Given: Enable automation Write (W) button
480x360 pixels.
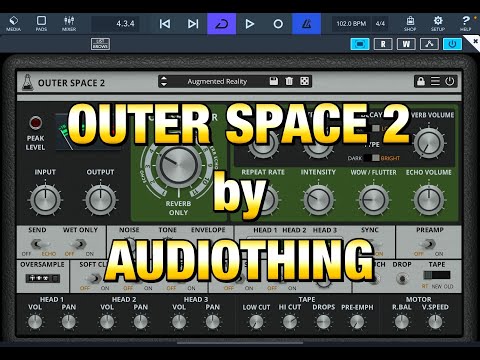Looking at the screenshot, I should pos(406,44).
